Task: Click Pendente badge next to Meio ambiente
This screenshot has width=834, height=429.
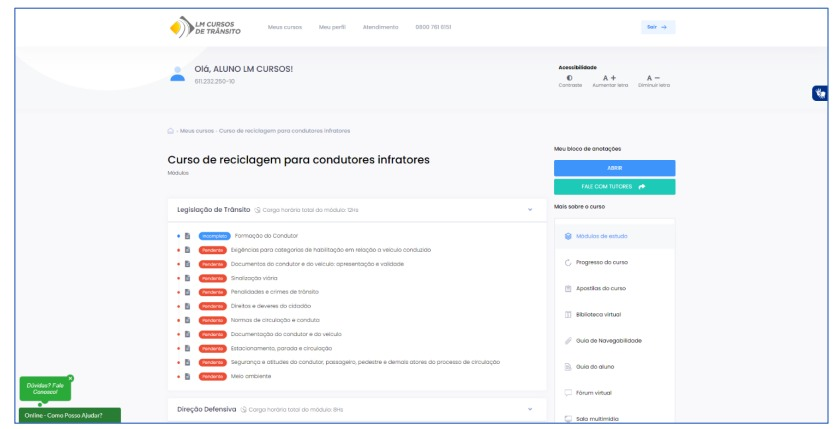Action: [212, 376]
